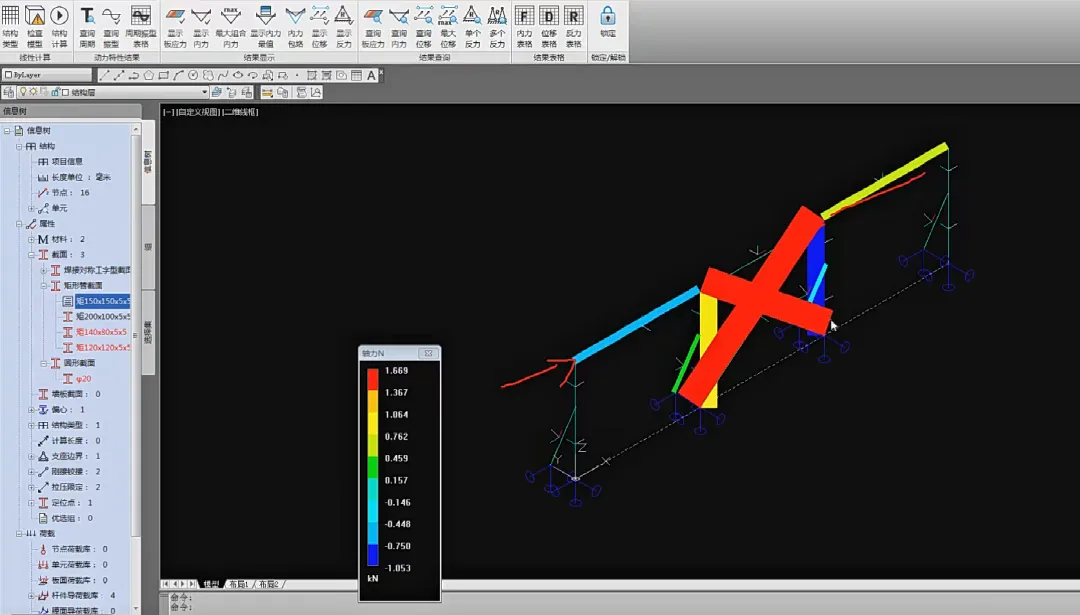The width and height of the screenshot is (1080, 615).
Task: Switch to the 布局1 layout tab
Action: pyautogui.click(x=238, y=584)
